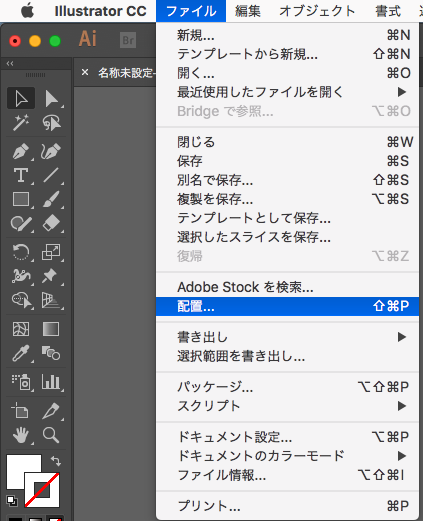Open the オブジェクト menu

[x=317, y=11]
